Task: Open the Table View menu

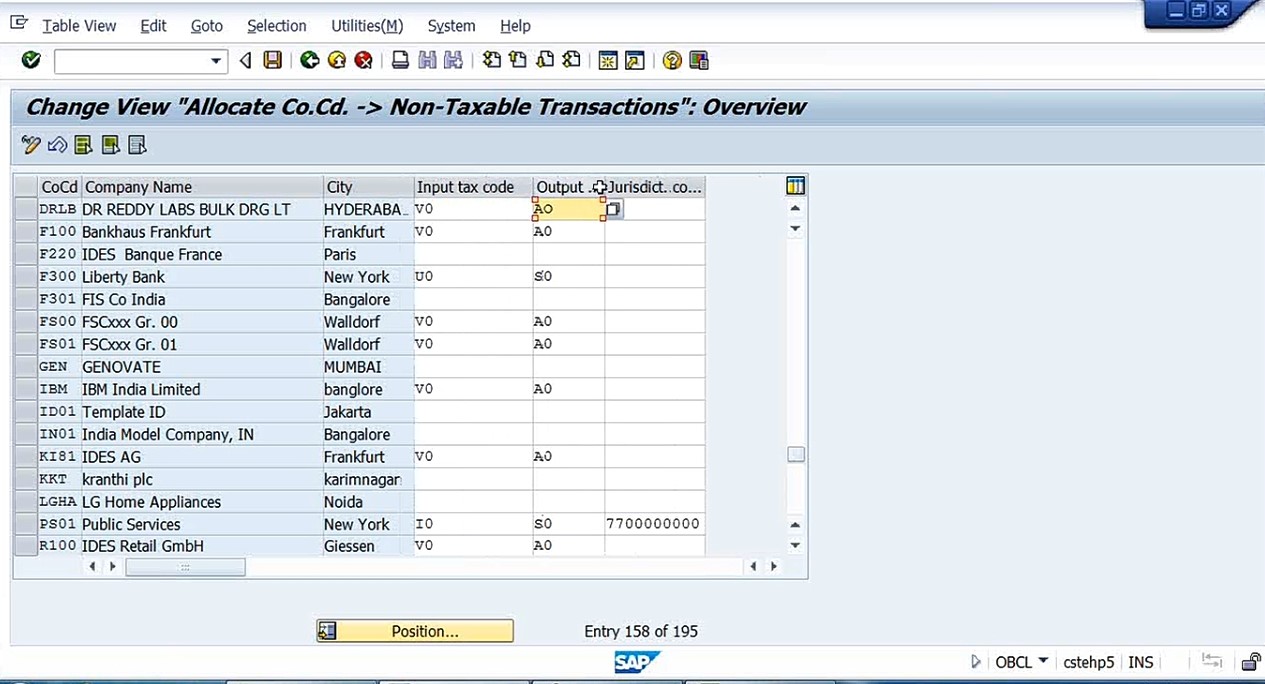Action: pos(79,26)
